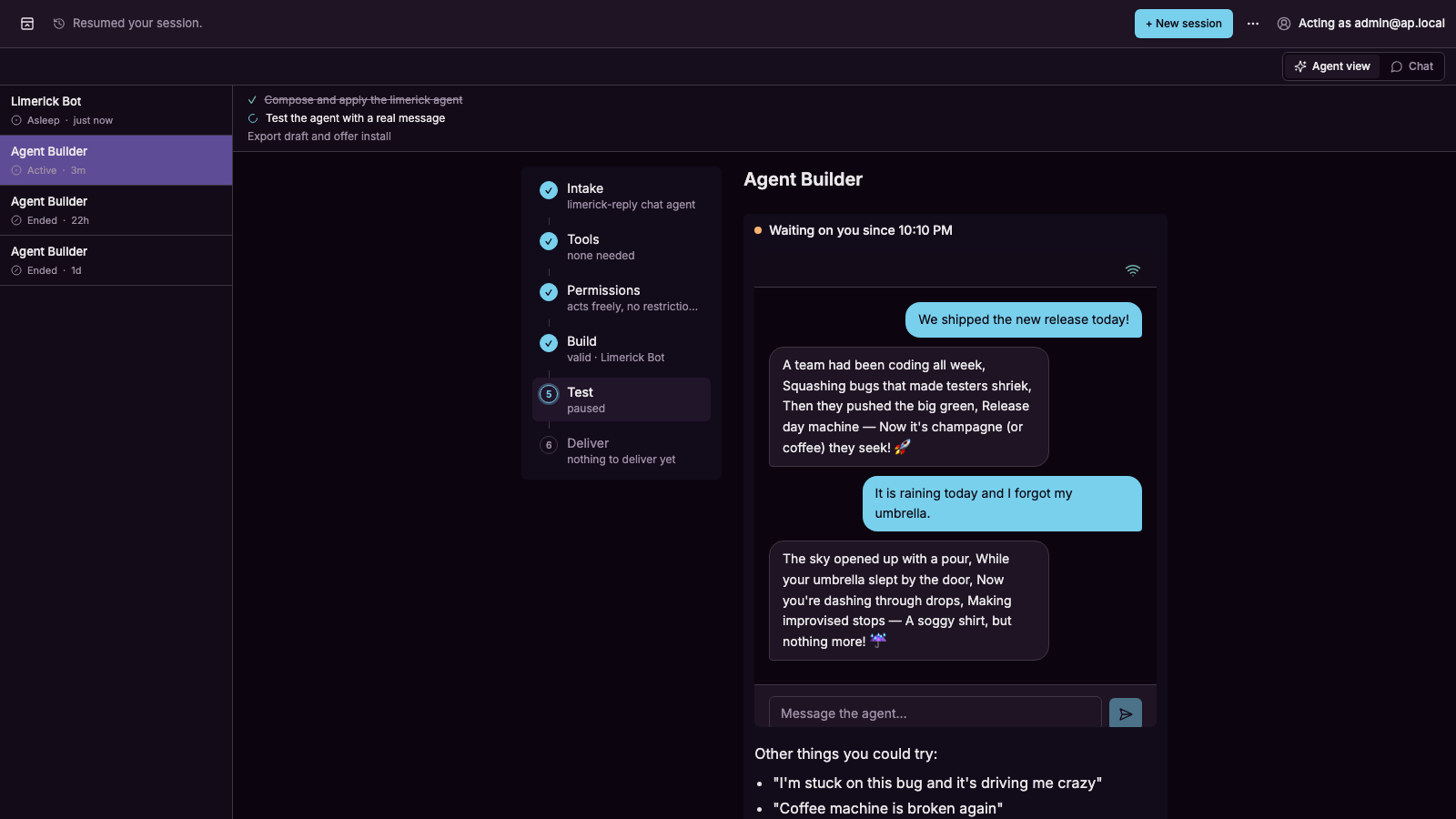Screen dimensions: 1456x819
Task: Click Acting as admin@ap.local label
Action: [x=1371, y=24]
